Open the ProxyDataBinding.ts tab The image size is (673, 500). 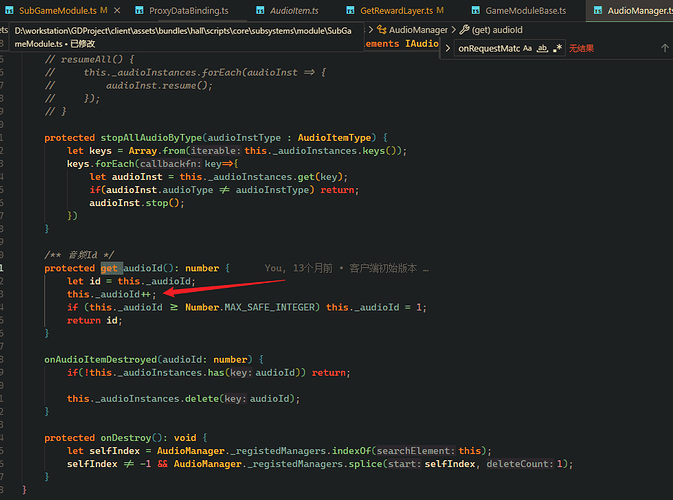[188, 11]
